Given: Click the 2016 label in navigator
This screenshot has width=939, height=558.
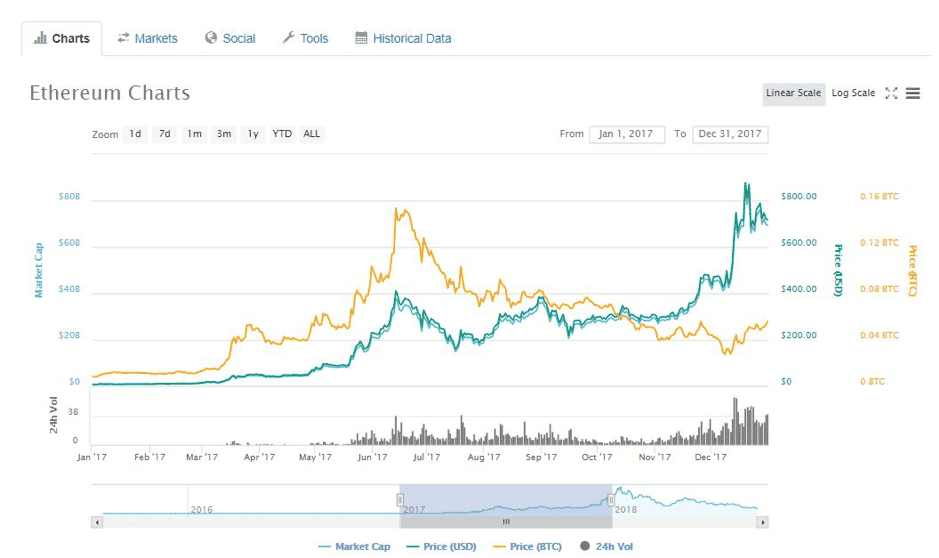Looking at the screenshot, I should click(202, 510).
